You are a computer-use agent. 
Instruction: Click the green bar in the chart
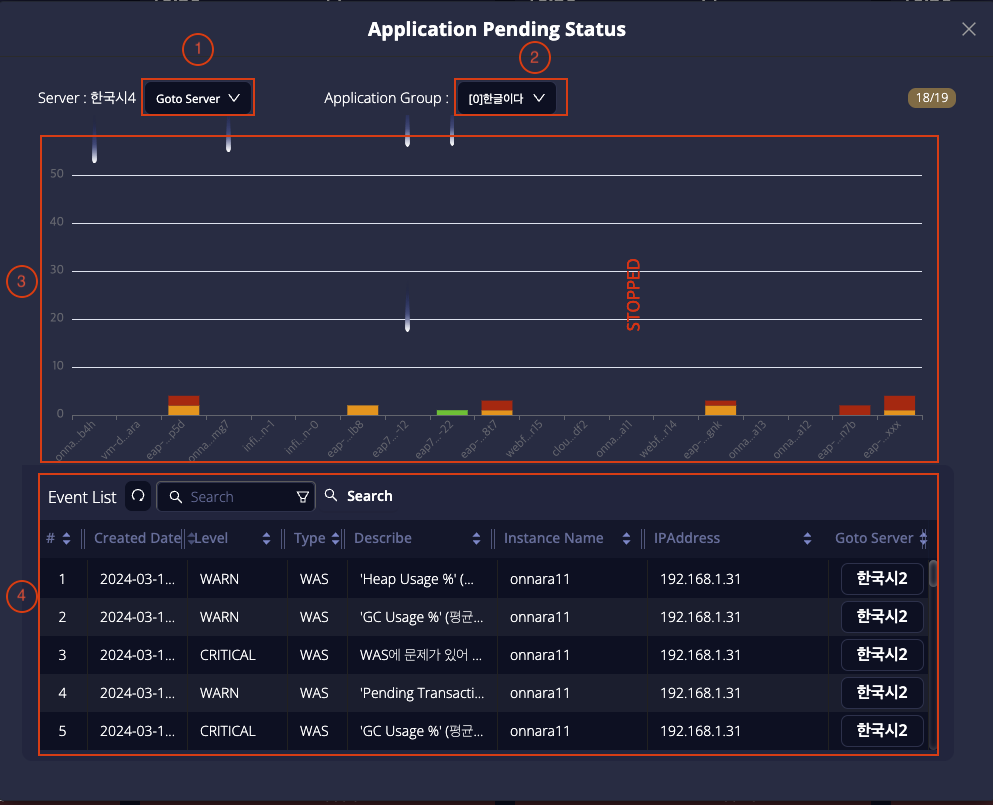452,412
